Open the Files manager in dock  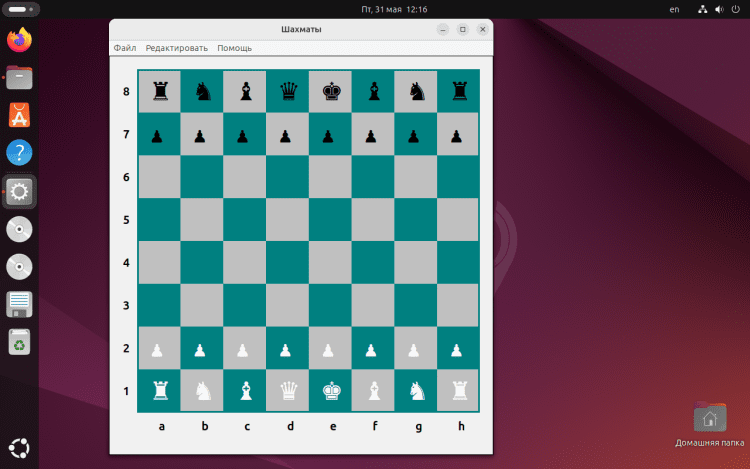tap(19, 77)
